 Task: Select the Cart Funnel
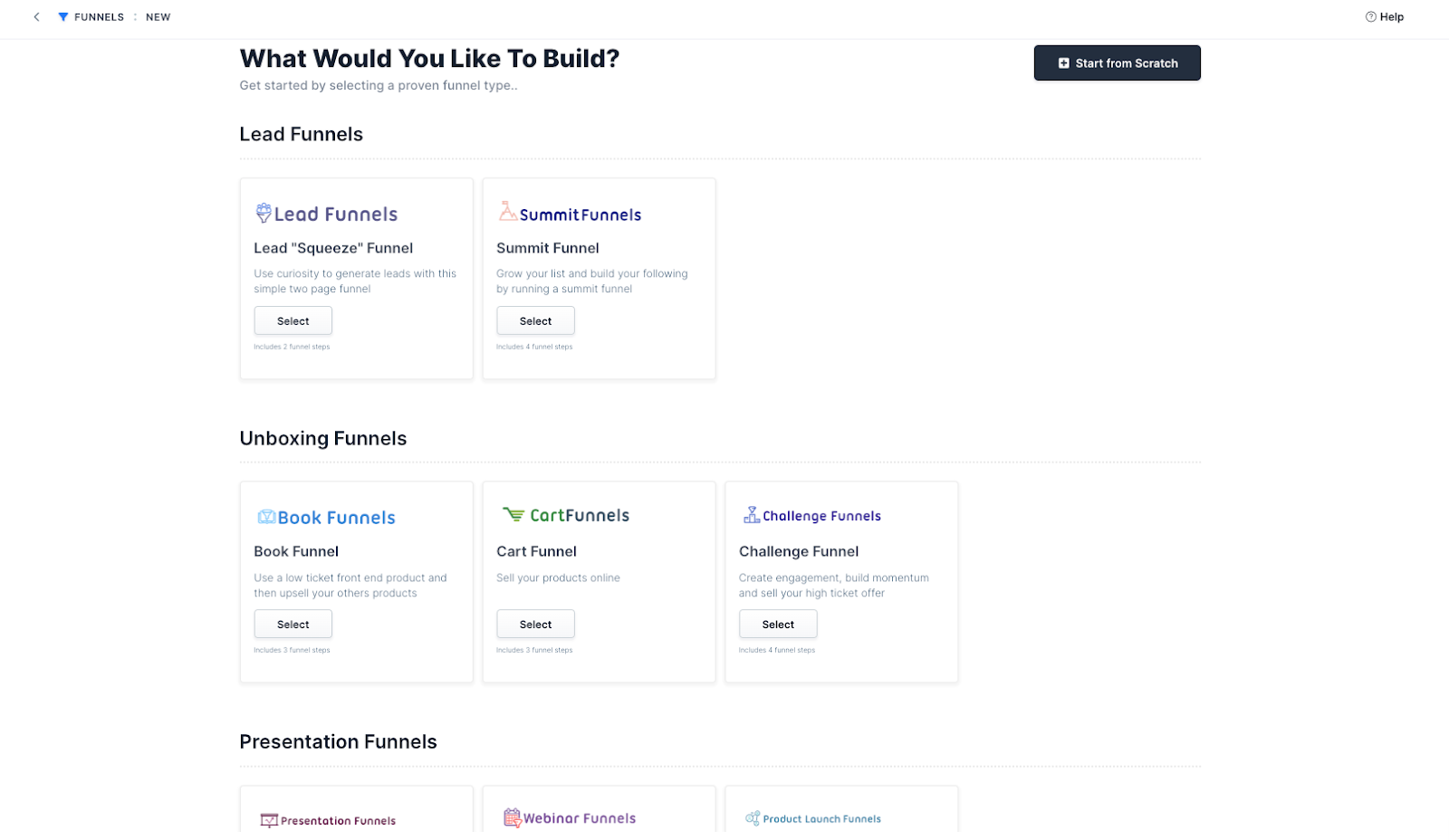[x=535, y=624]
